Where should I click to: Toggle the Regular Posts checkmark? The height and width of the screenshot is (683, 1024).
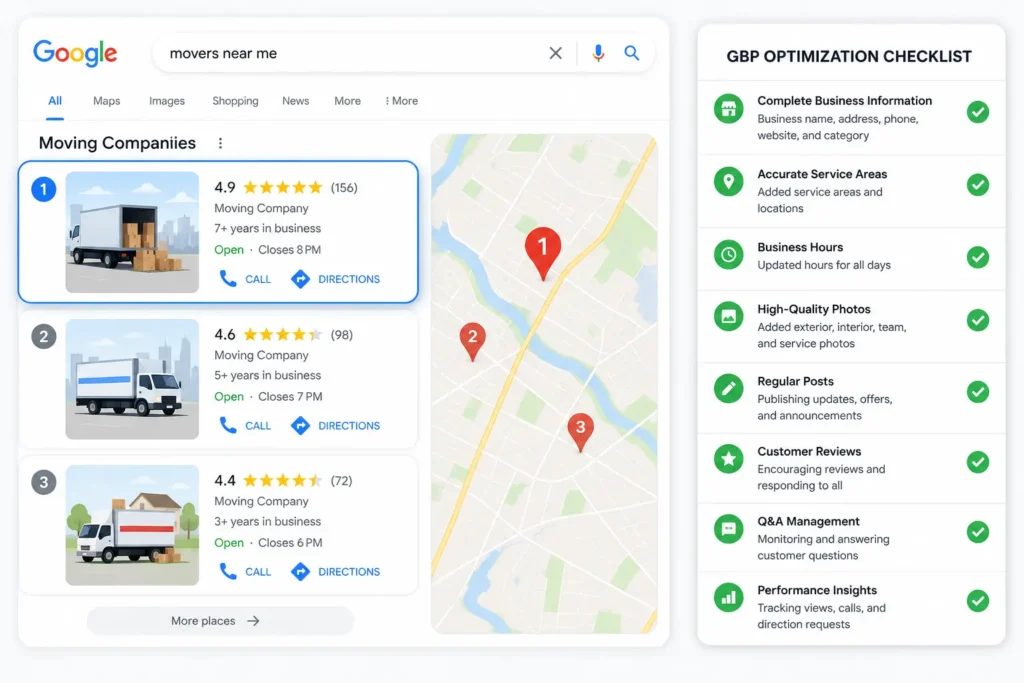click(978, 392)
